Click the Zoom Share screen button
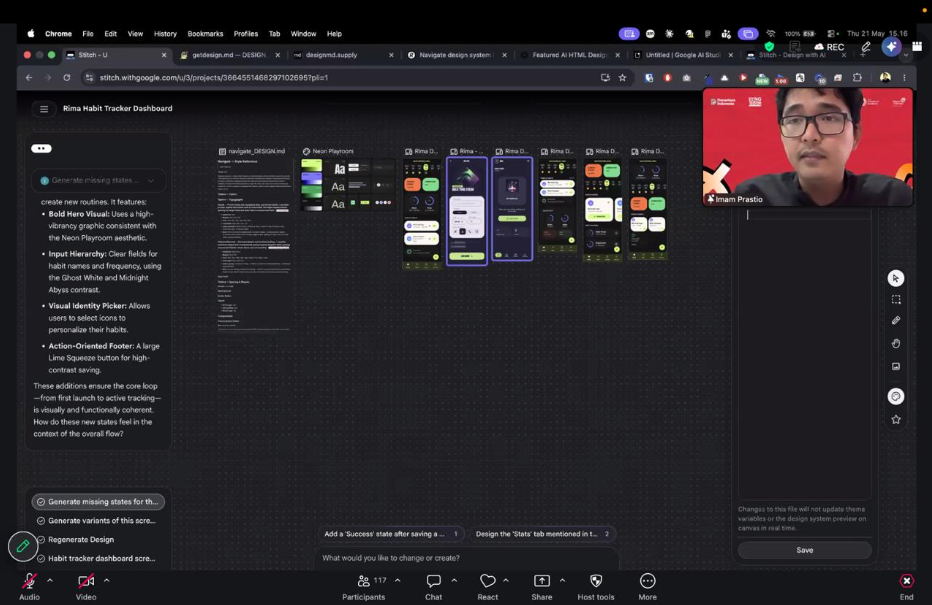Viewport: 932px width, 605px height. tap(541, 587)
